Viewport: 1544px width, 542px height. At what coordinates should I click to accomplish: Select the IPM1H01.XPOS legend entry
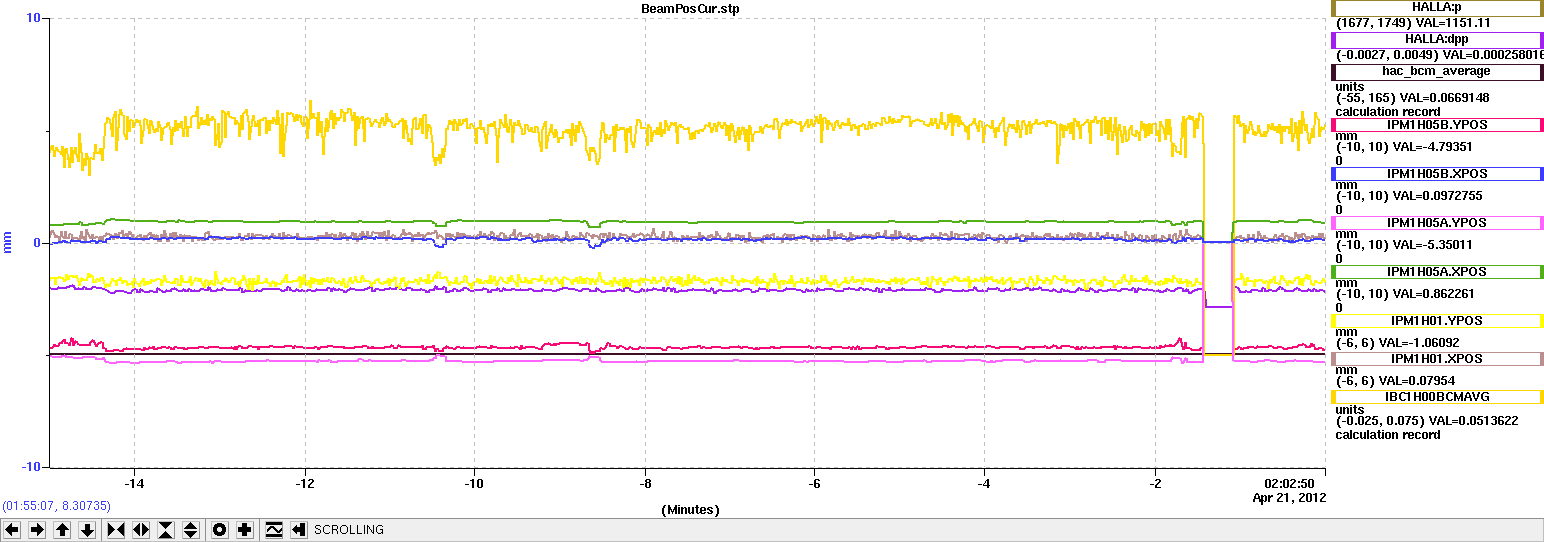[x=1437, y=359]
